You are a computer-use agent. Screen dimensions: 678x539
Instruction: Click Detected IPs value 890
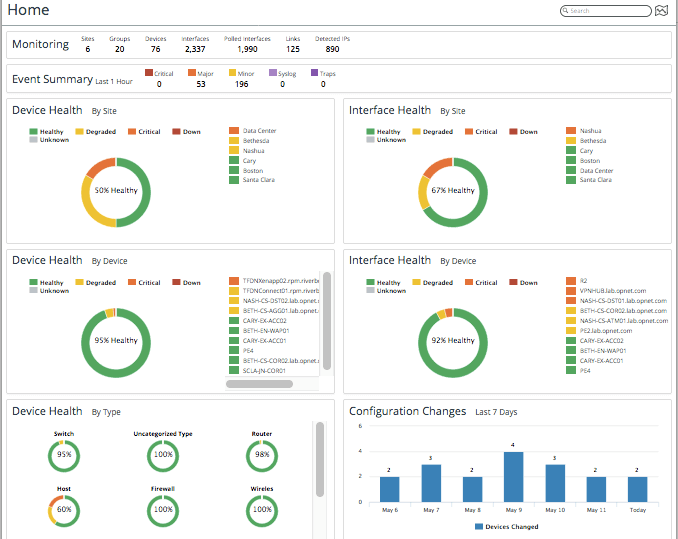pos(332,49)
